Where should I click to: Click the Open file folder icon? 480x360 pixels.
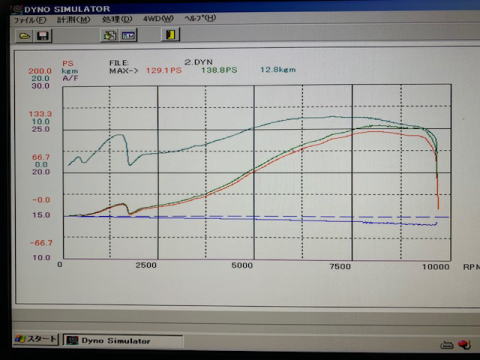tap(24, 36)
